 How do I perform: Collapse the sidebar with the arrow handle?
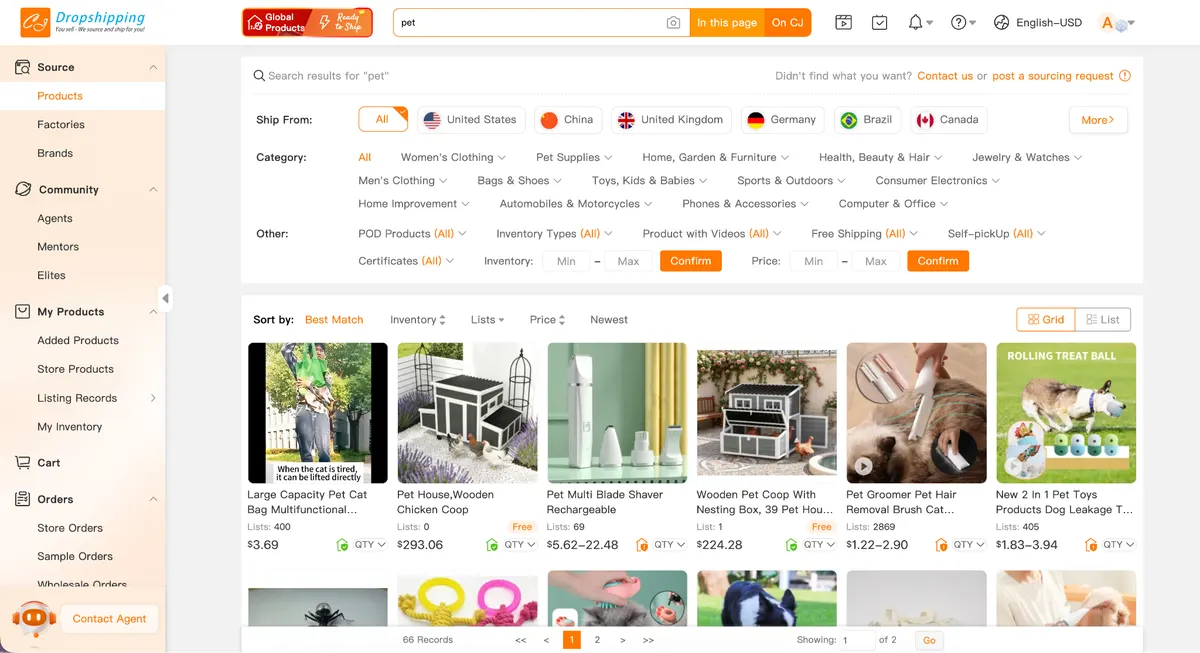pyautogui.click(x=165, y=298)
